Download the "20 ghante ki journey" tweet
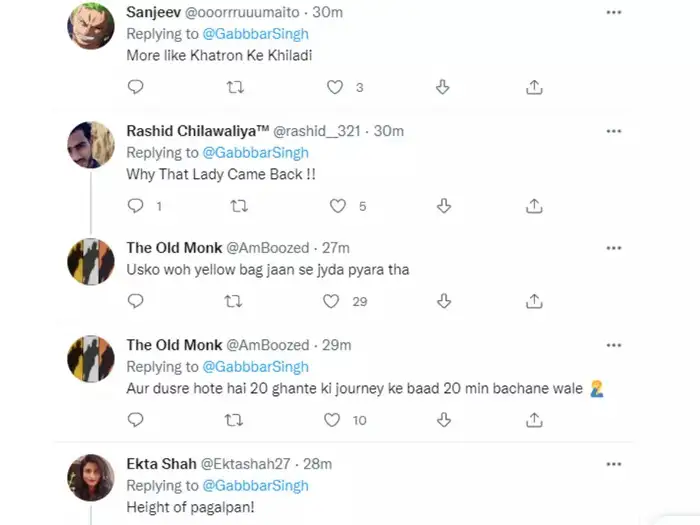This screenshot has width=700, height=525. [442, 419]
